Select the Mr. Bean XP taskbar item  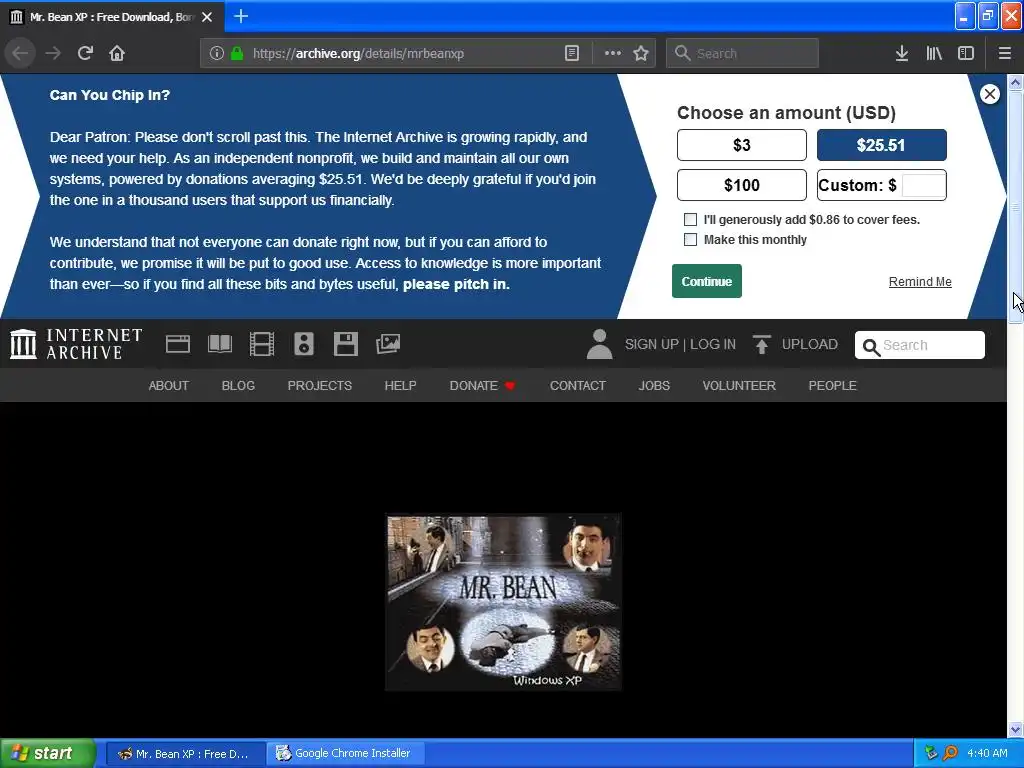pyautogui.click(x=185, y=754)
